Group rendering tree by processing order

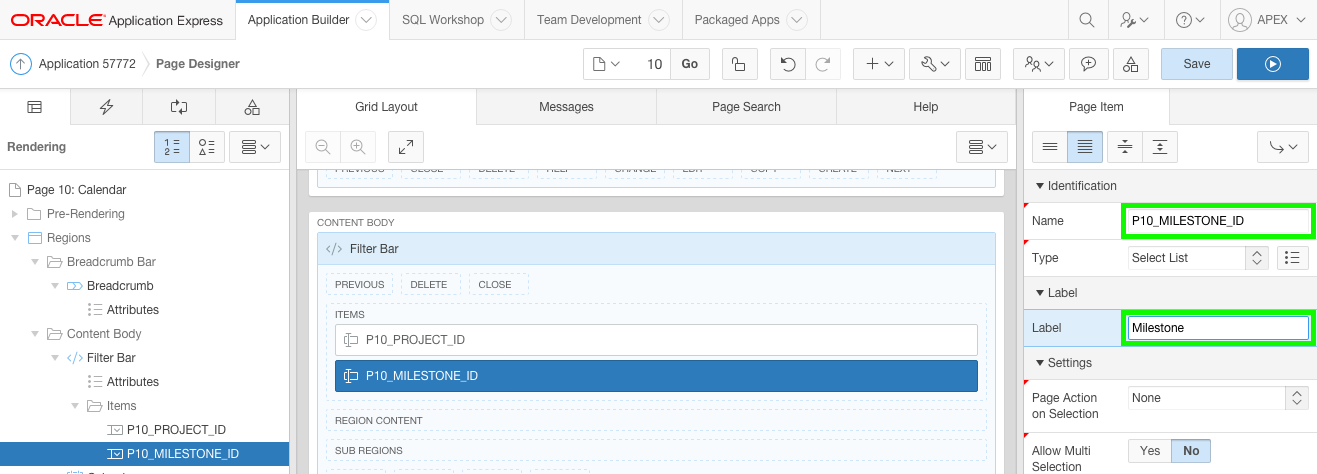pyautogui.click(x=174, y=147)
